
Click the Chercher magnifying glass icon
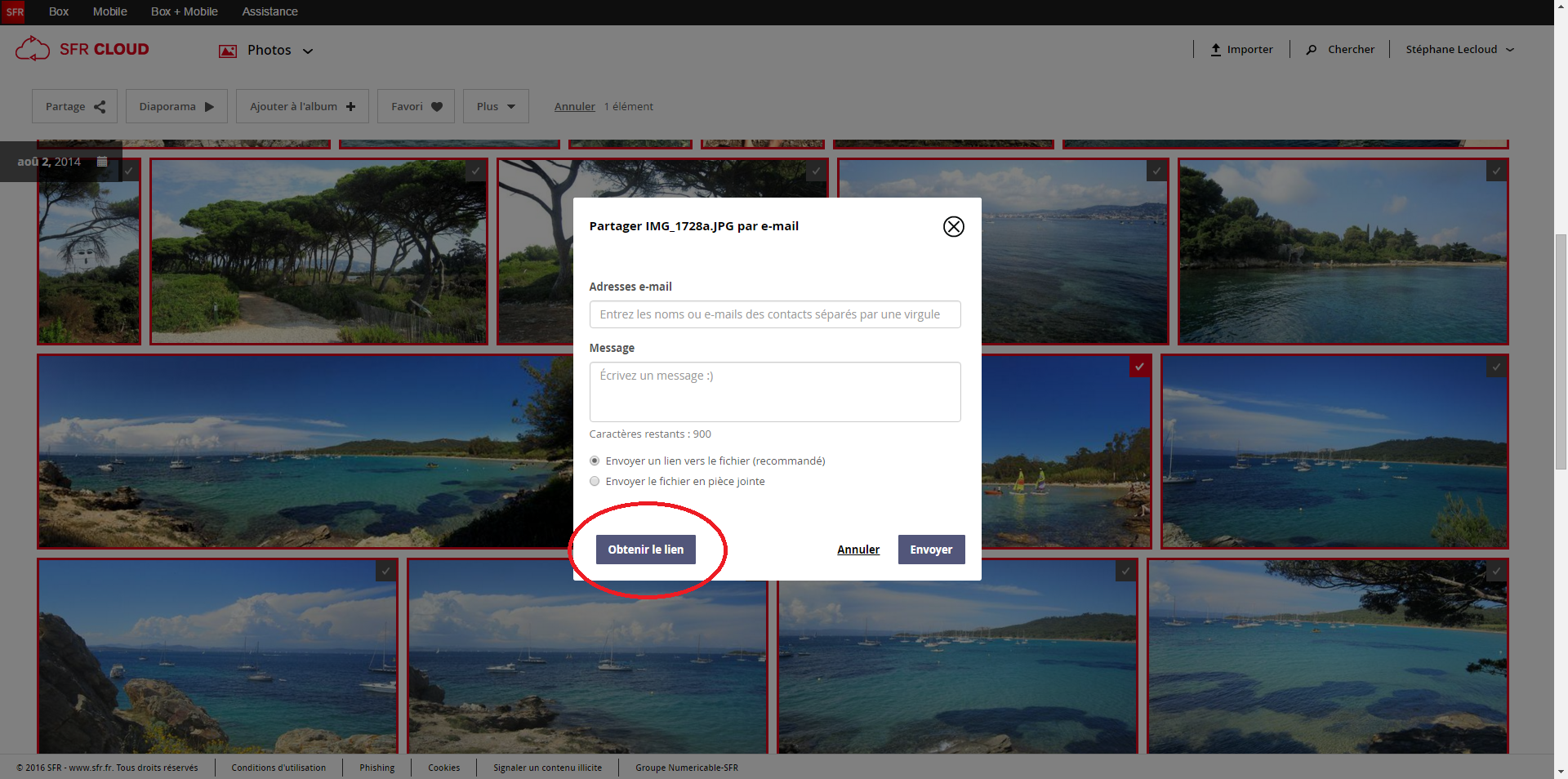[x=1312, y=50]
